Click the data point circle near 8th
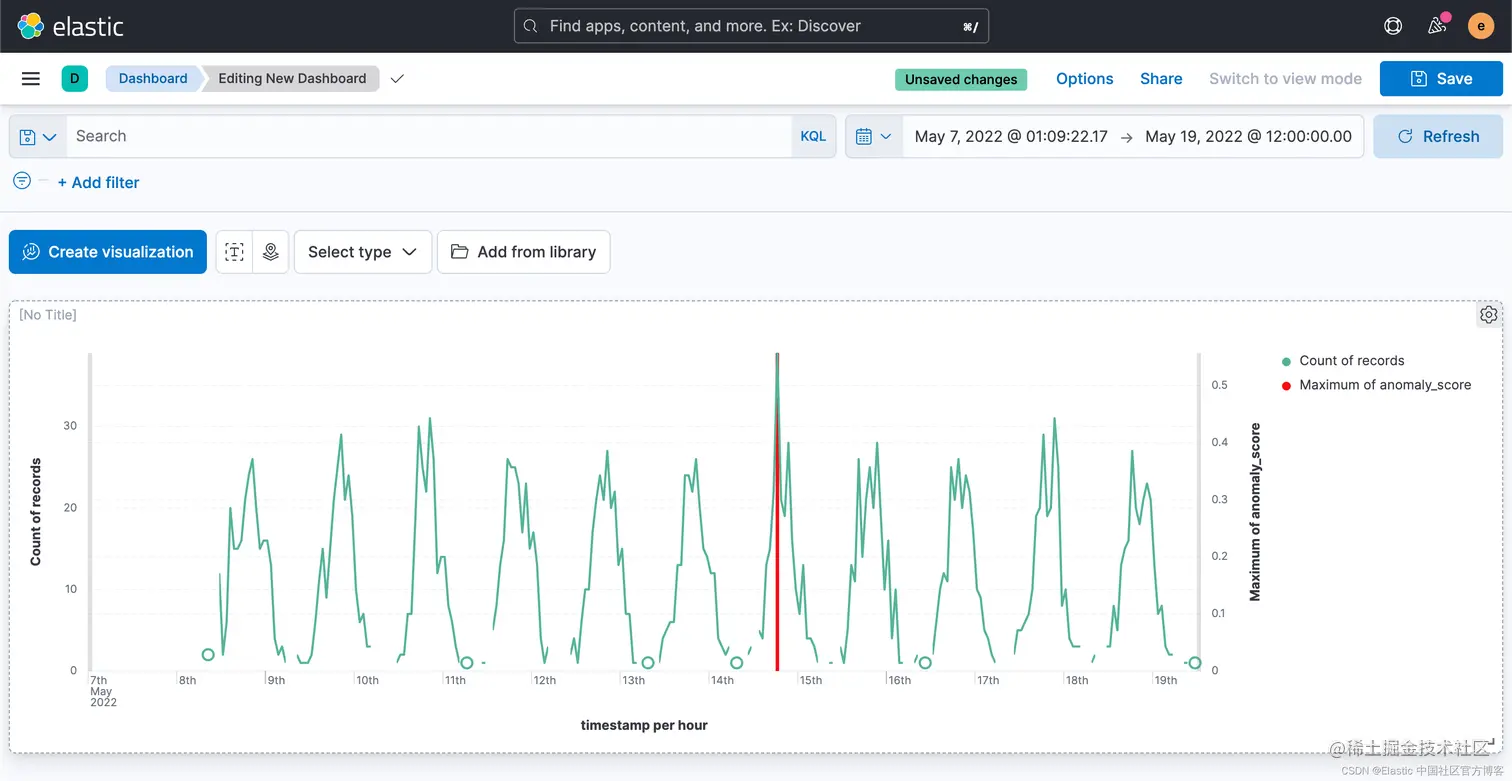 tap(208, 655)
